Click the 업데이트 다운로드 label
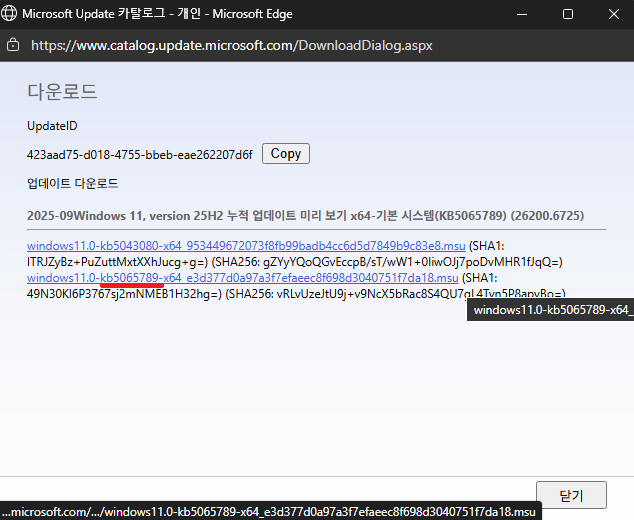Viewport: 634px width, 520px height. 72,184
